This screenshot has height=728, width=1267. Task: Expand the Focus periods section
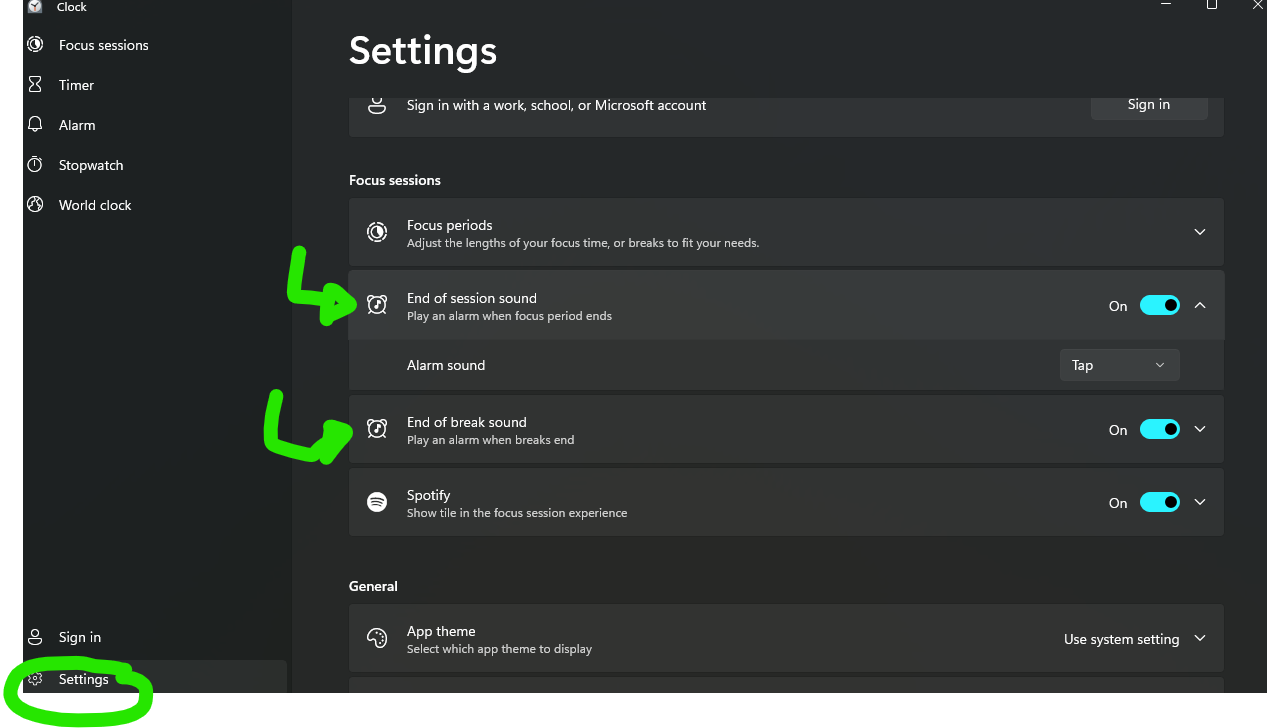click(x=1200, y=232)
